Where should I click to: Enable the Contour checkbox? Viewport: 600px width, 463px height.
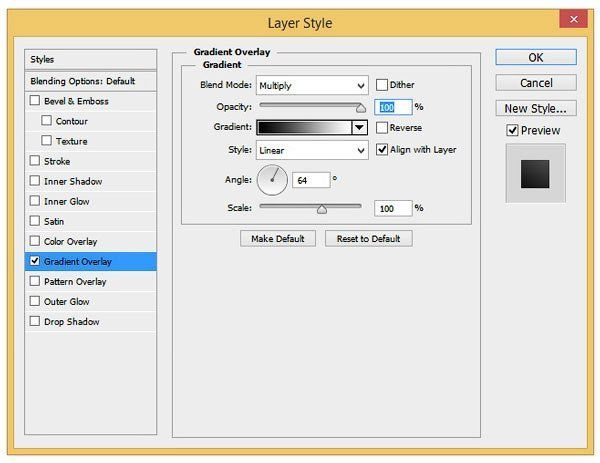46,121
